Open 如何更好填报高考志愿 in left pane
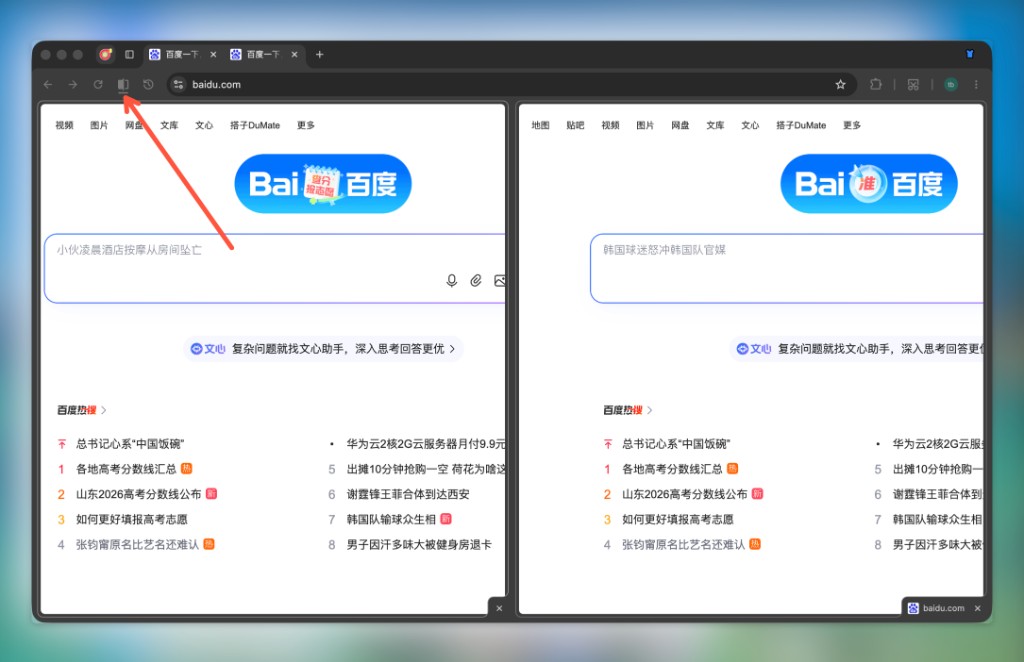 point(131,519)
